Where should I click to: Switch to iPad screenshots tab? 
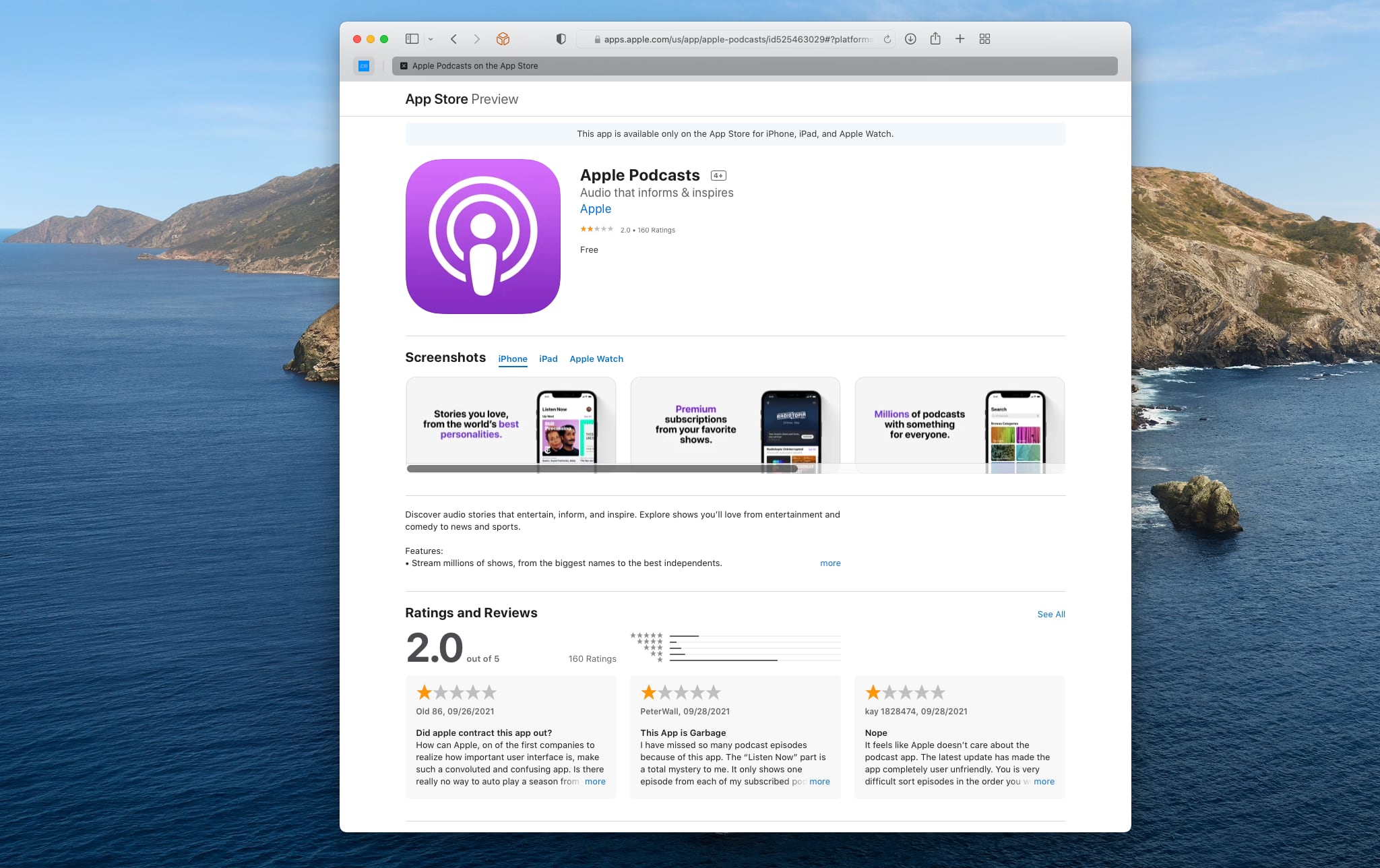pyautogui.click(x=548, y=359)
